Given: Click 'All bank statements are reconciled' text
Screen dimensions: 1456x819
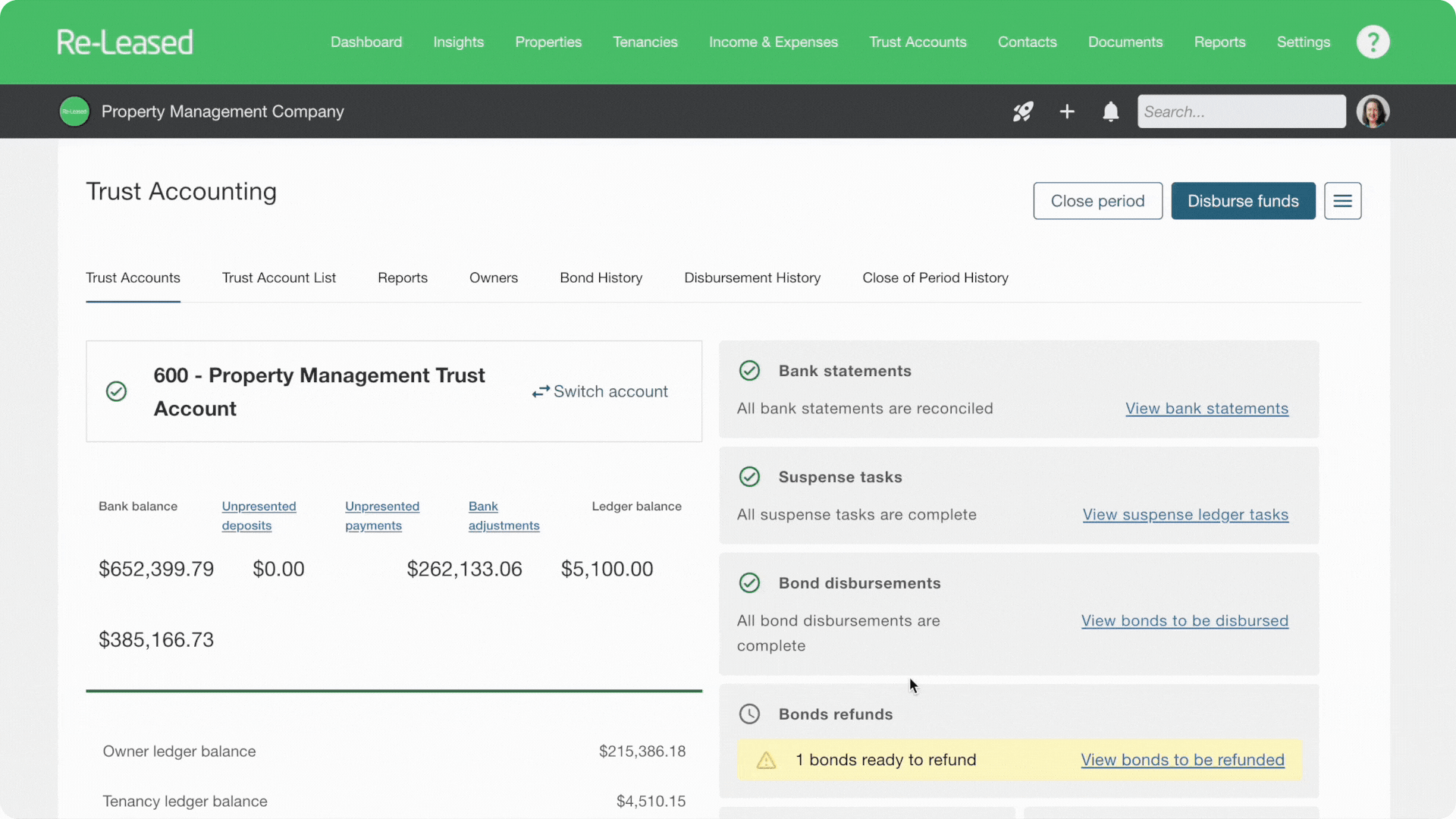Looking at the screenshot, I should [864, 409].
